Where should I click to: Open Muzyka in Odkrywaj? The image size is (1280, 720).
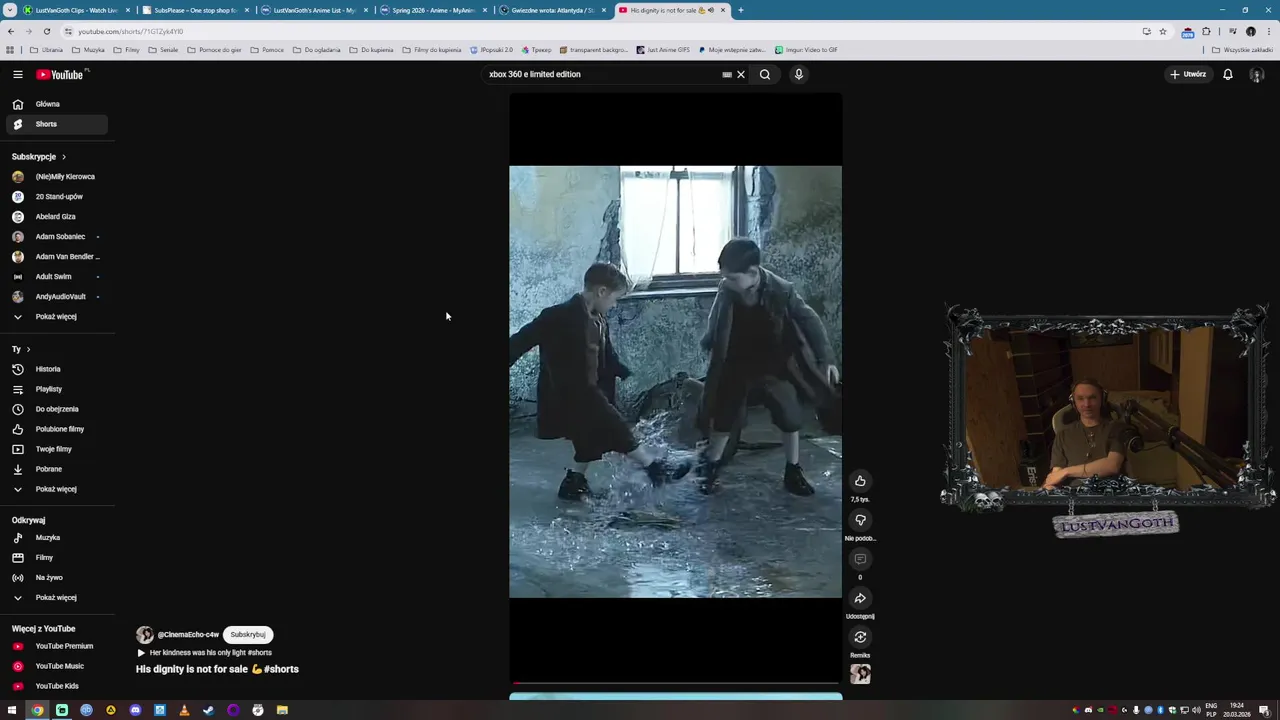pos(55,537)
